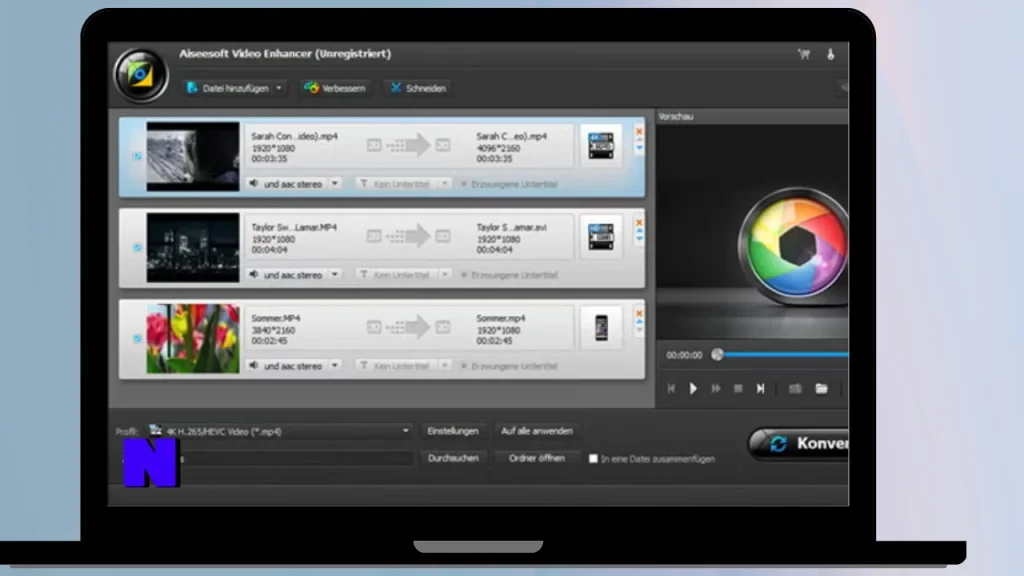Click output name Sommer.mp4
This screenshot has width=1024, height=576.
click(501, 318)
